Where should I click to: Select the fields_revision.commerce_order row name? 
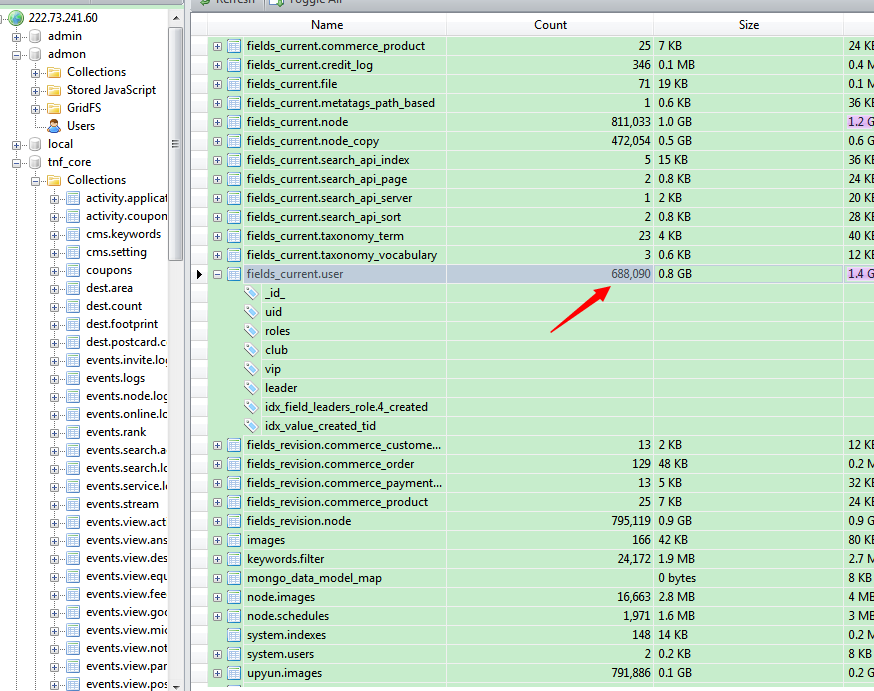330,464
